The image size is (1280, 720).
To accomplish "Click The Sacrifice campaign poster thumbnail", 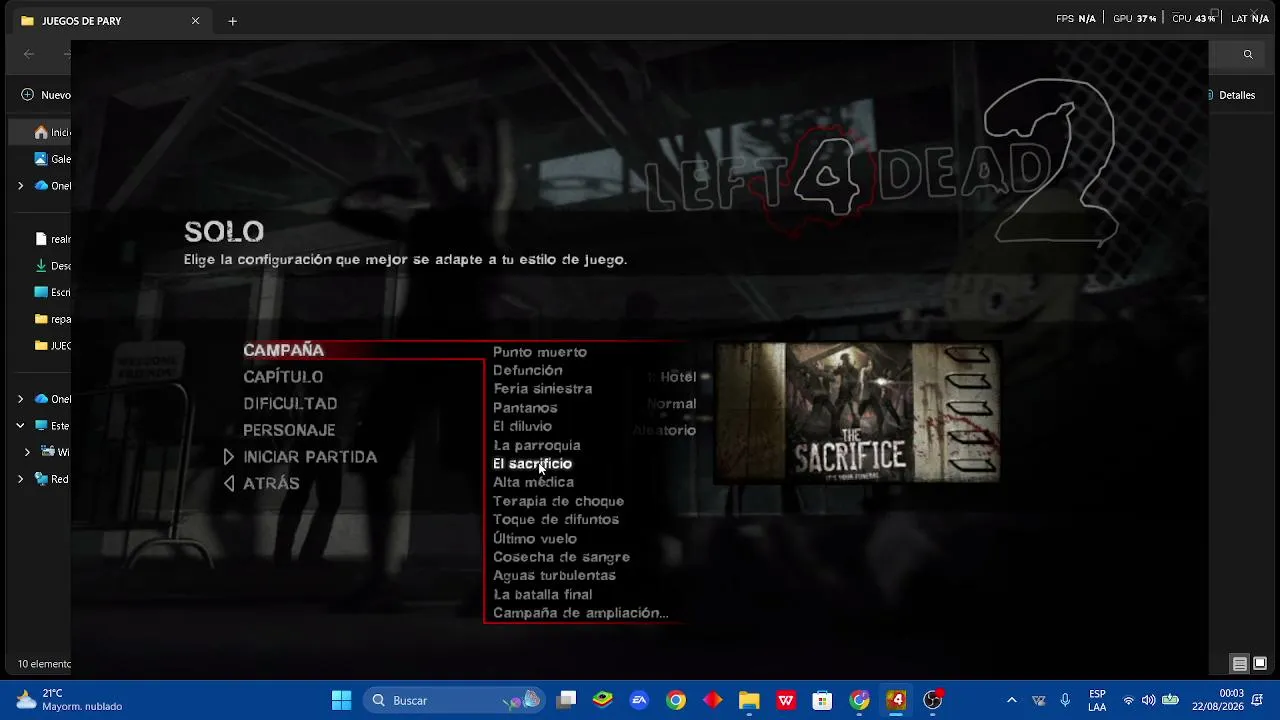I will point(858,412).
